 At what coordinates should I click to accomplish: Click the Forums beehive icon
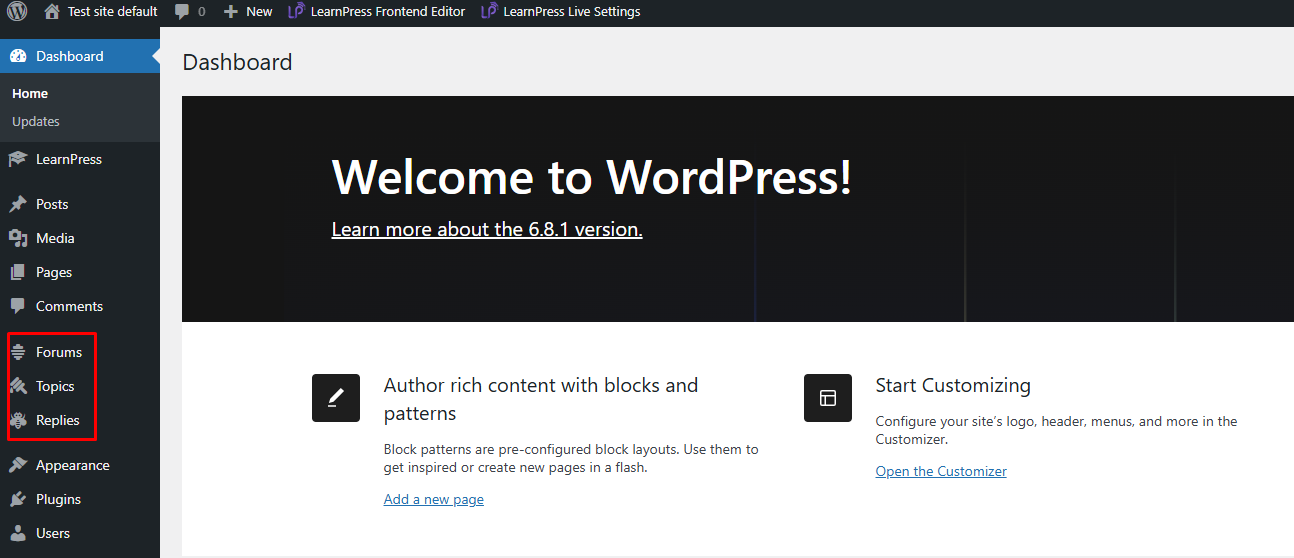(18, 352)
